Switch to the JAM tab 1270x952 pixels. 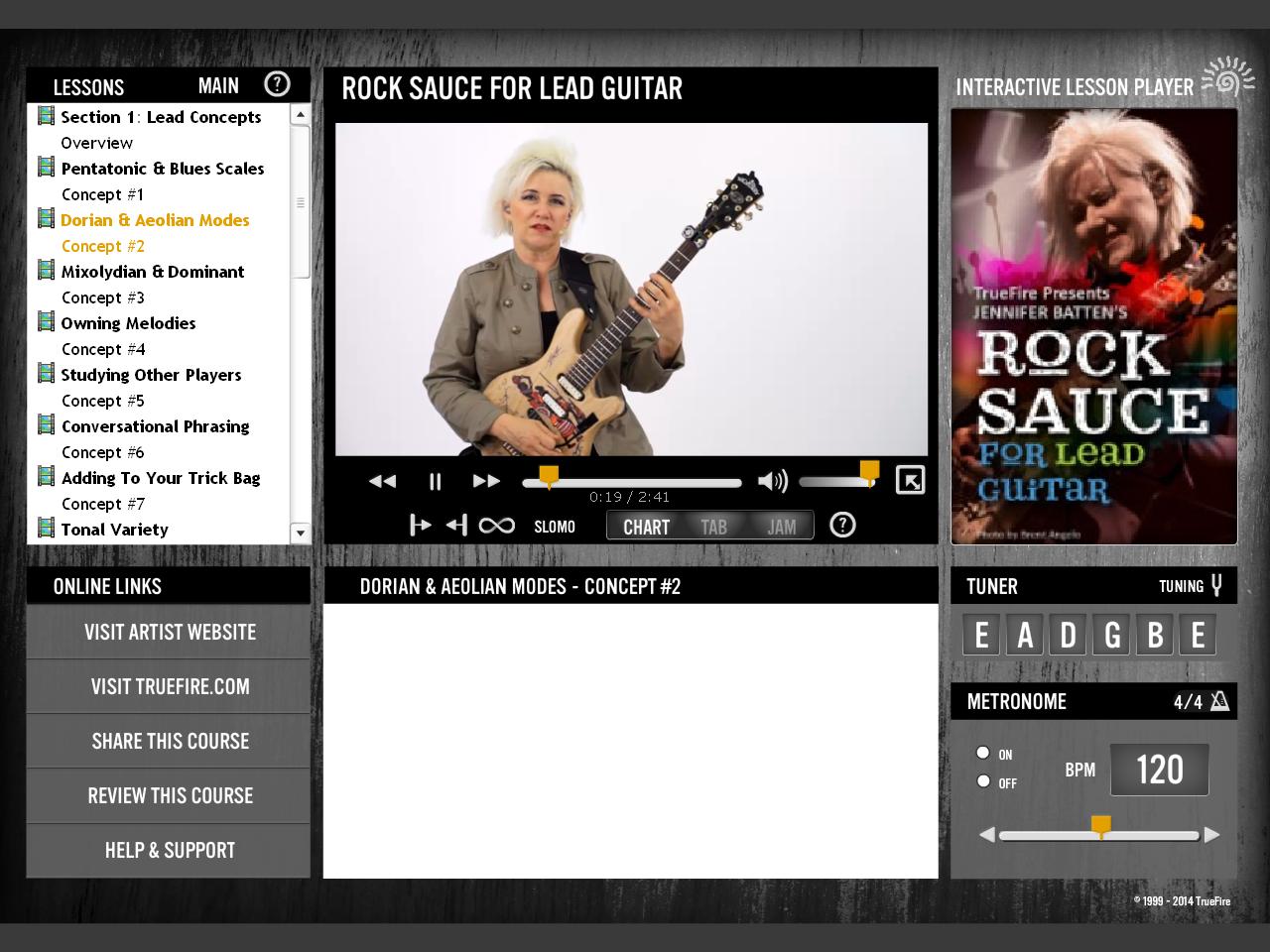pos(781,527)
